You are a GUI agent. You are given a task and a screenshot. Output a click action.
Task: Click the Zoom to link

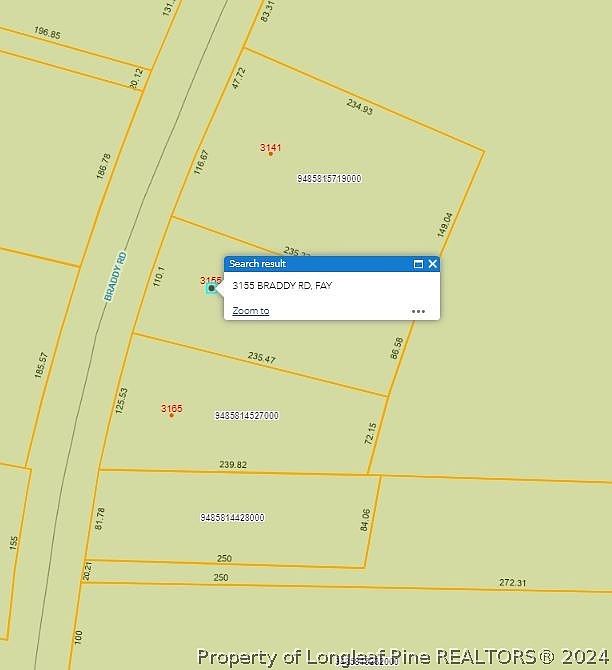(250, 311)
